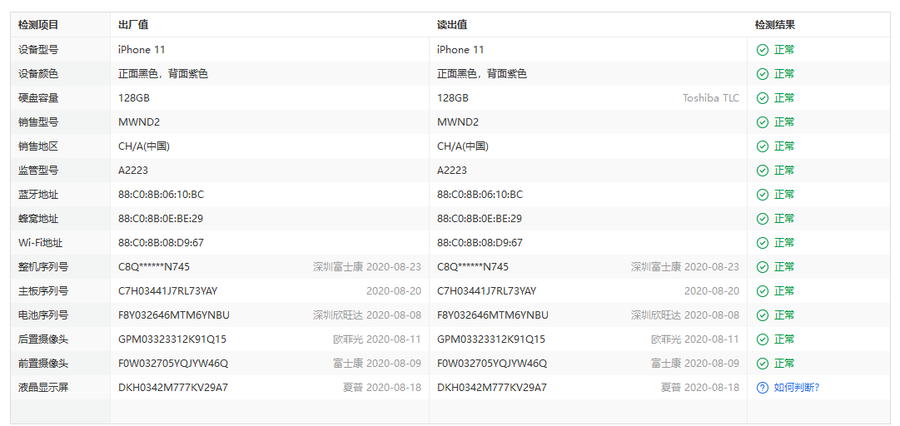This screenshot has height=426, width=900.
Task: Select the 后置摄像头 row label
Action: (43, 339)
